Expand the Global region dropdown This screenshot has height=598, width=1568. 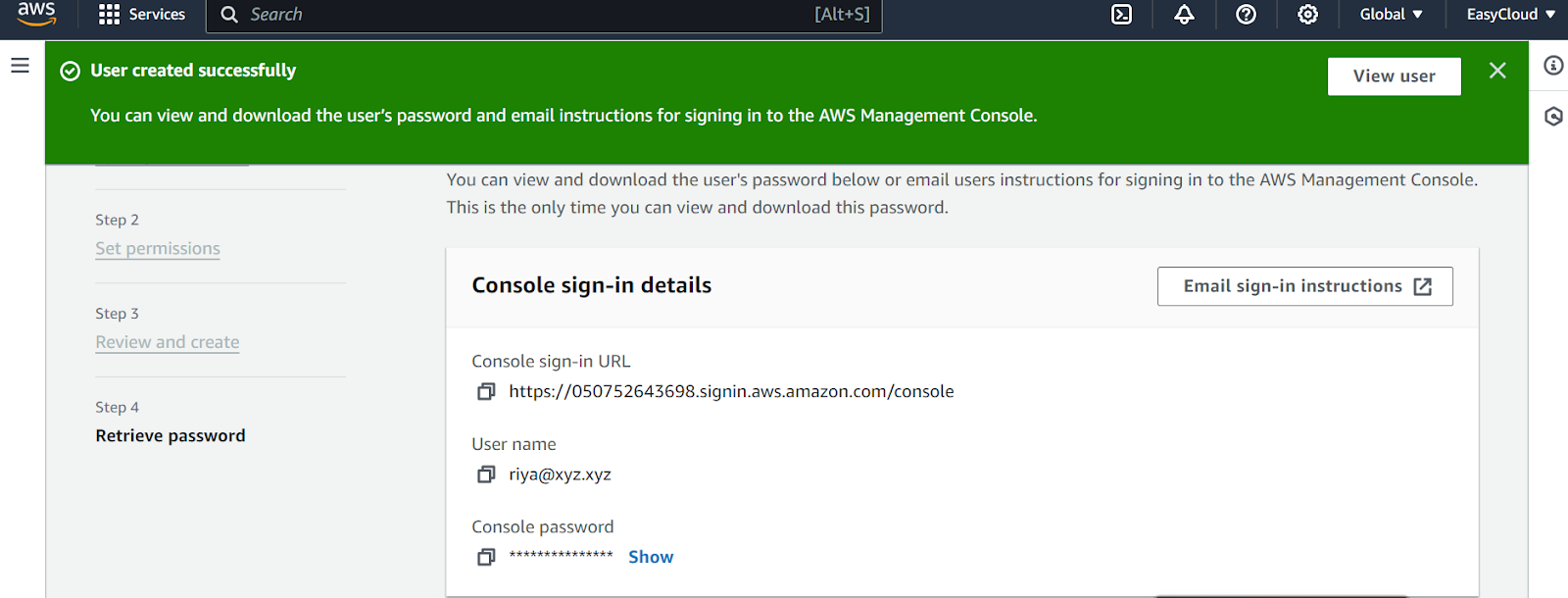(x=1391, y=15)
